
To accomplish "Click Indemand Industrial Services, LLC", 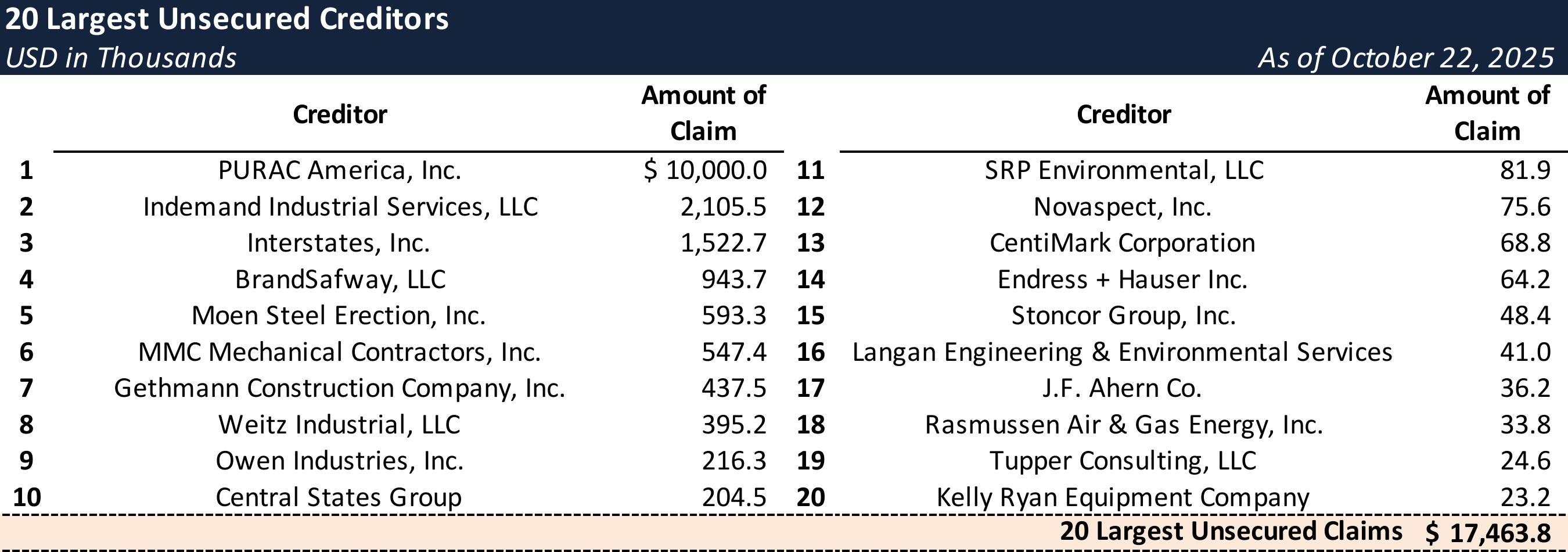I will 340,206.
